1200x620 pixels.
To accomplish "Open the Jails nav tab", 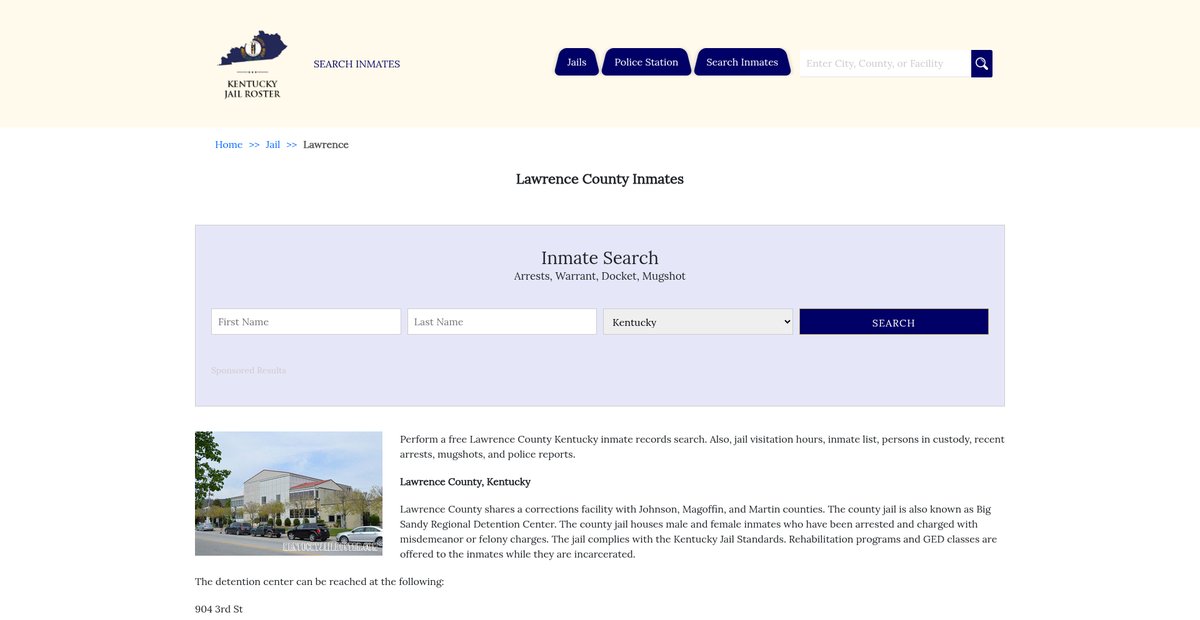I will (x=576, y=62).
